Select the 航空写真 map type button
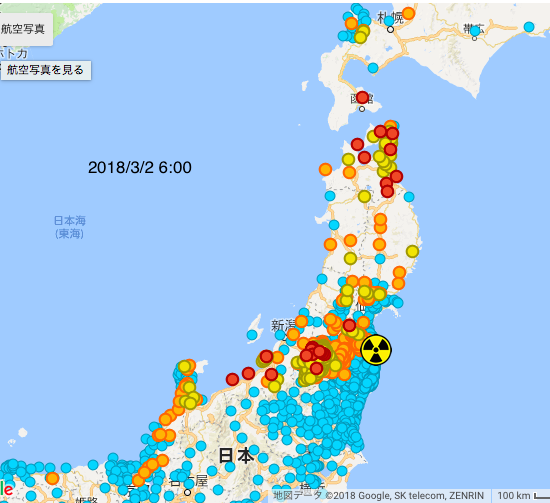The height and width of the screenshot is (503, 550). (x=23, y=29)
